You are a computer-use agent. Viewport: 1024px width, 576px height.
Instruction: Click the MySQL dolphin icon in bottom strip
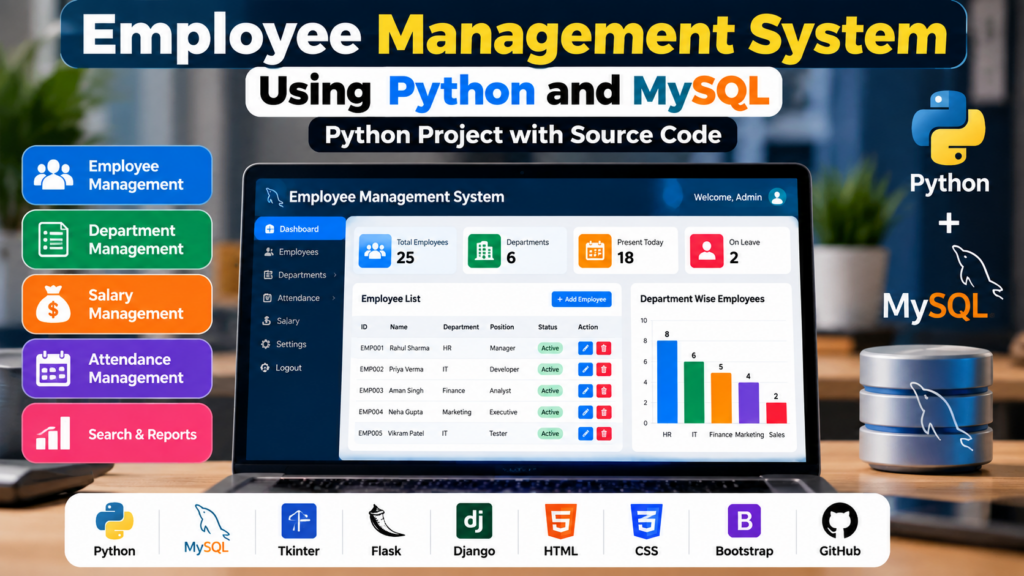click(x=210, y=521)
